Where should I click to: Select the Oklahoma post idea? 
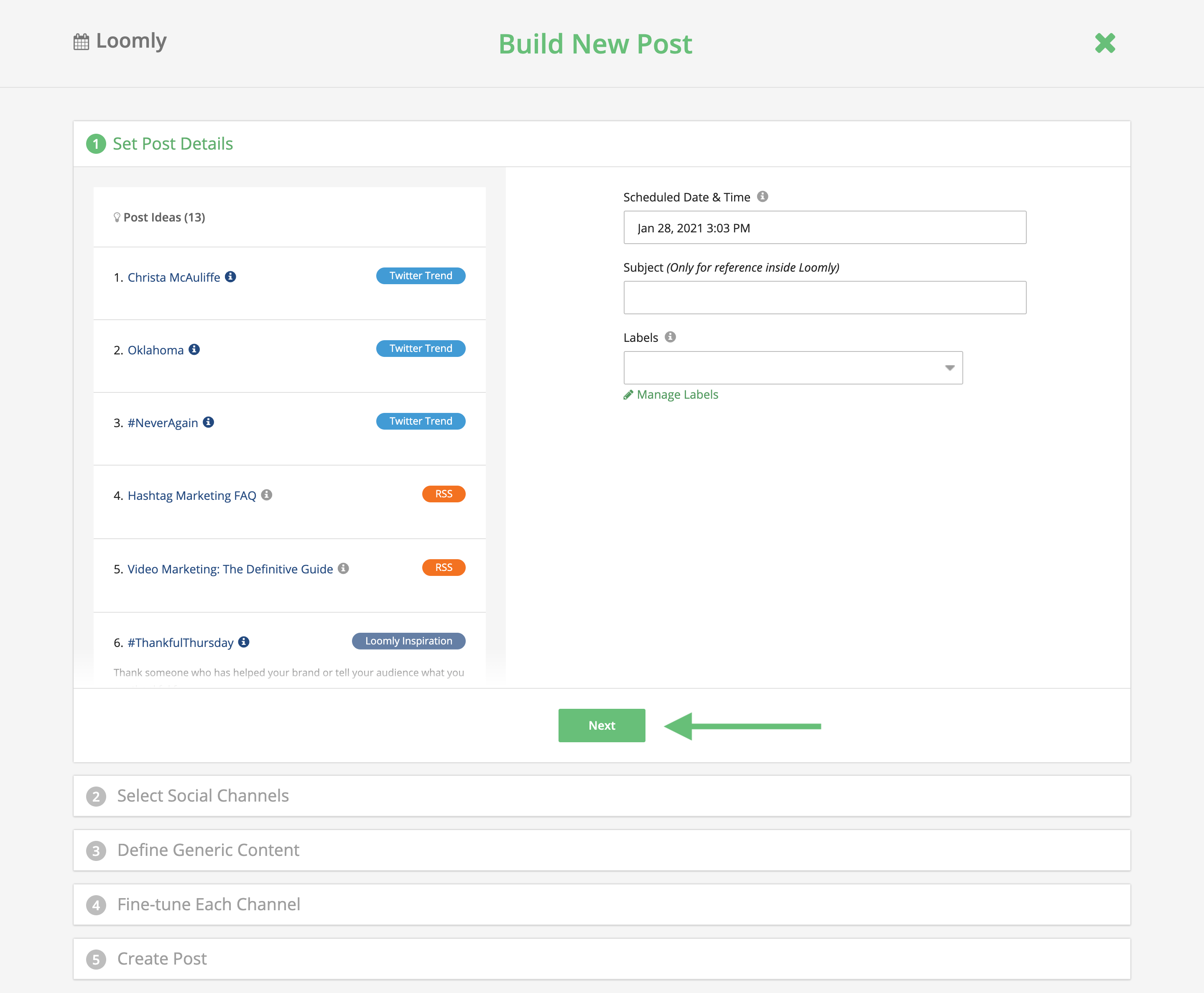point(156,349)
